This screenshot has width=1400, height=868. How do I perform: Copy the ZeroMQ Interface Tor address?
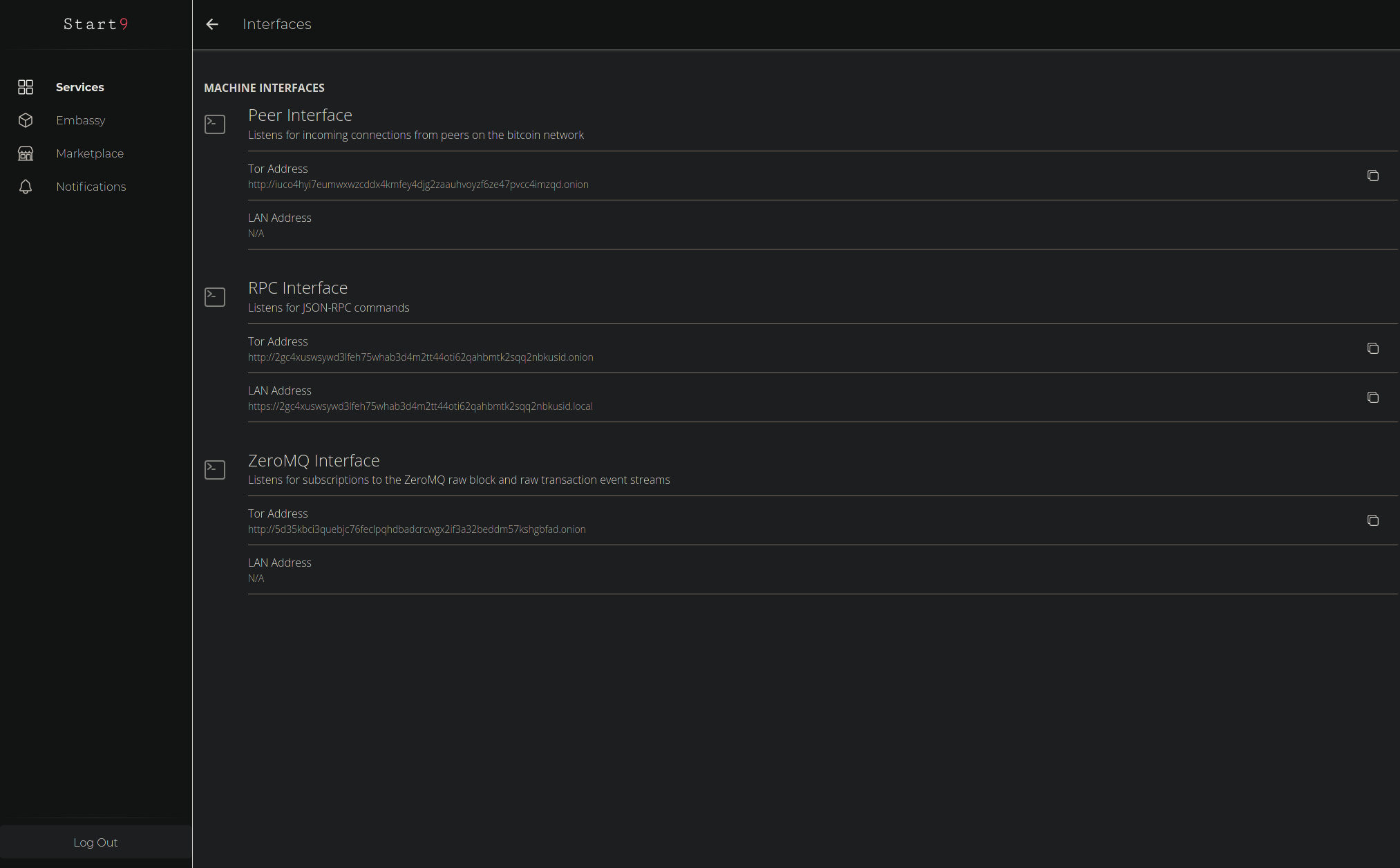(x=1372, y=520)
